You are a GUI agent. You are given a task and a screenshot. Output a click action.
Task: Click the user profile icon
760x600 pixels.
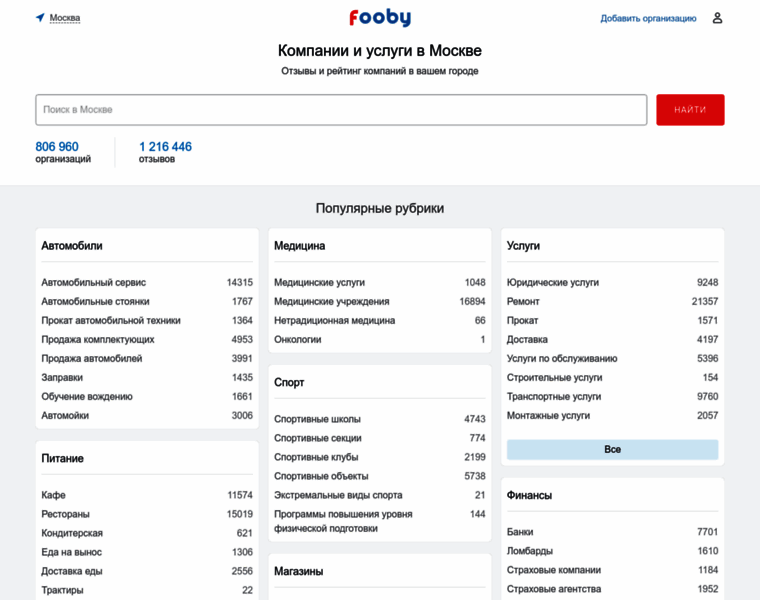717,18
